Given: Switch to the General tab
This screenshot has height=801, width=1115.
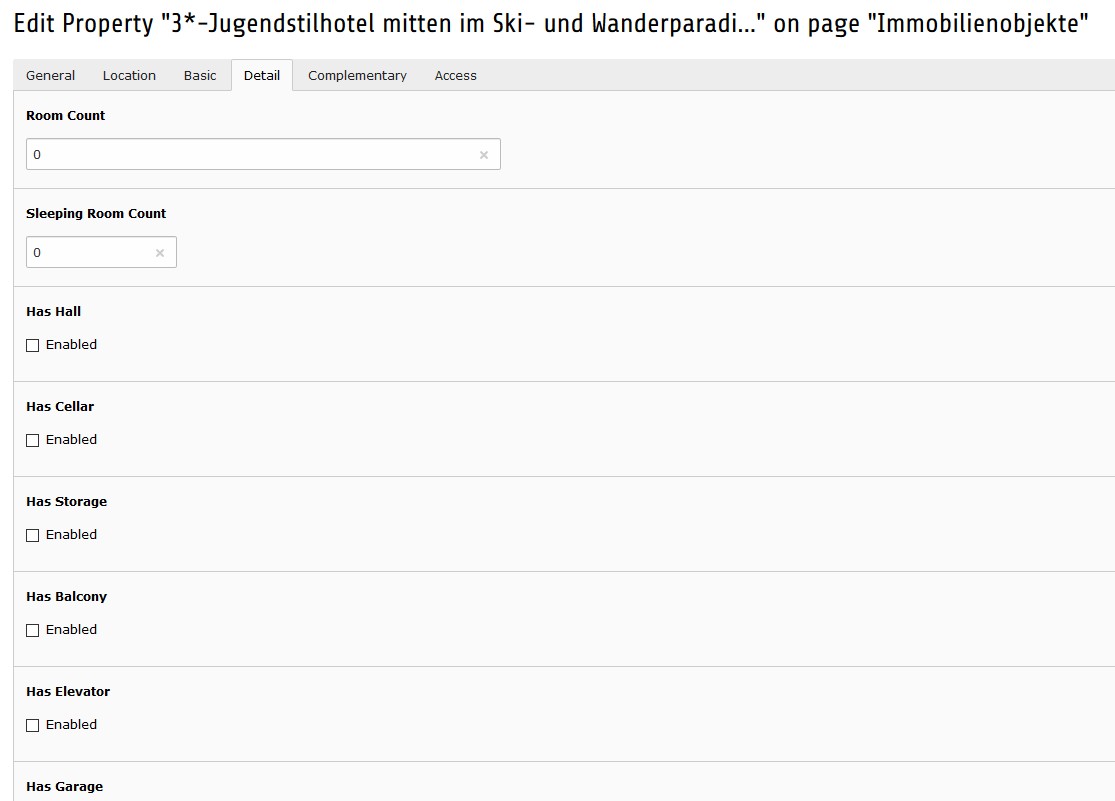Looking at the screenshot, I should 50,75.
